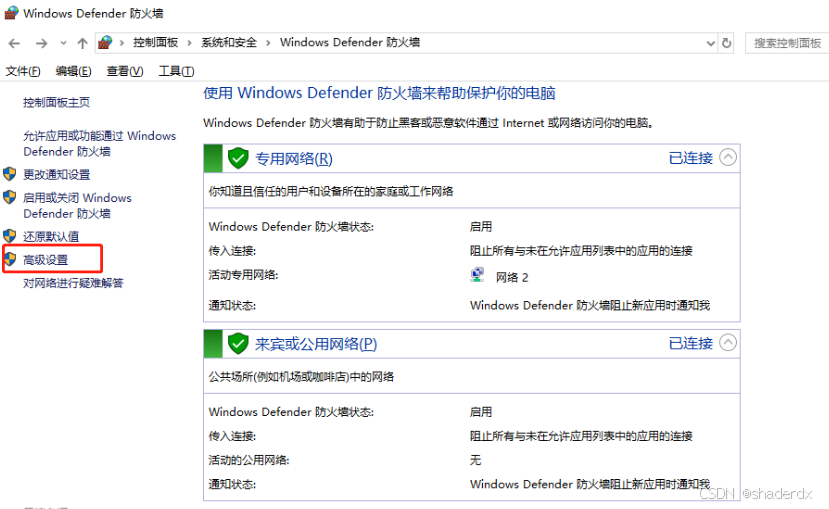Open 对网络进行疑难解答
The image size is (829, 509).
tap(73, 283)
